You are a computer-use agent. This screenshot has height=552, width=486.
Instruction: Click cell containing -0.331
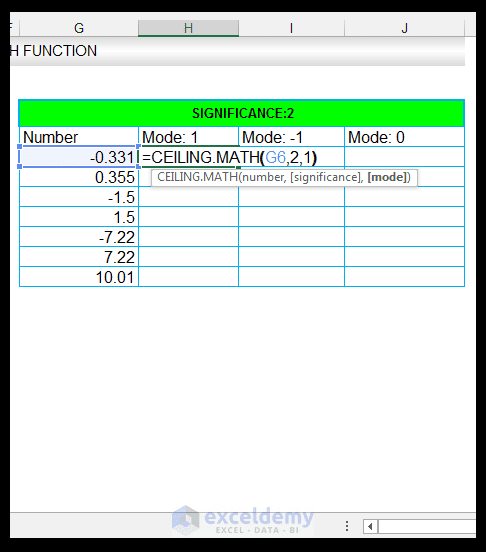pyautogui.click(x=79, y=157)
